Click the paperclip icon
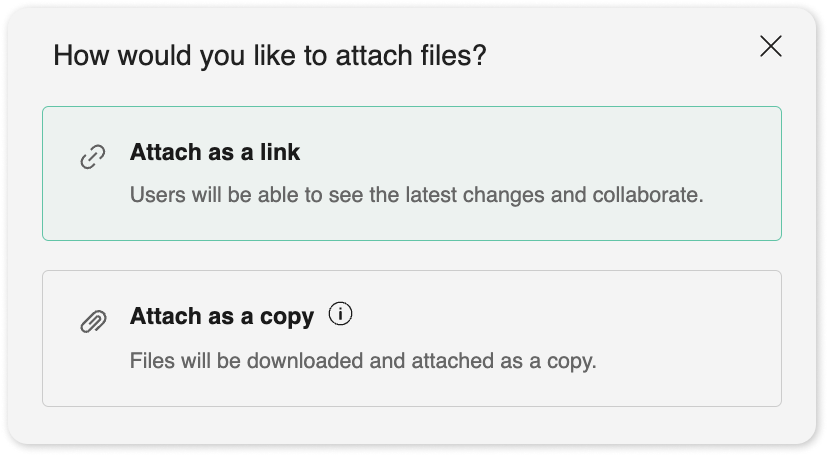Screen dimensions: 828x456 93,321
